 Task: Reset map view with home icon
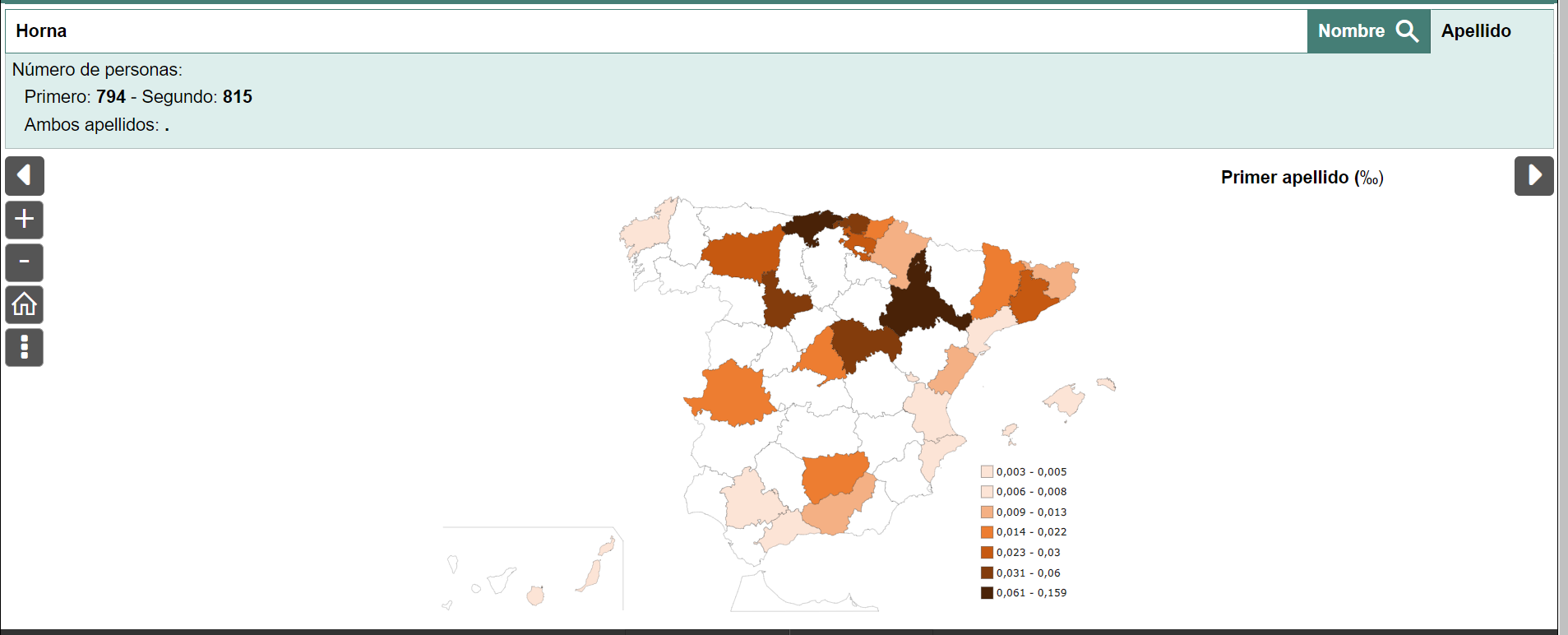25,305
